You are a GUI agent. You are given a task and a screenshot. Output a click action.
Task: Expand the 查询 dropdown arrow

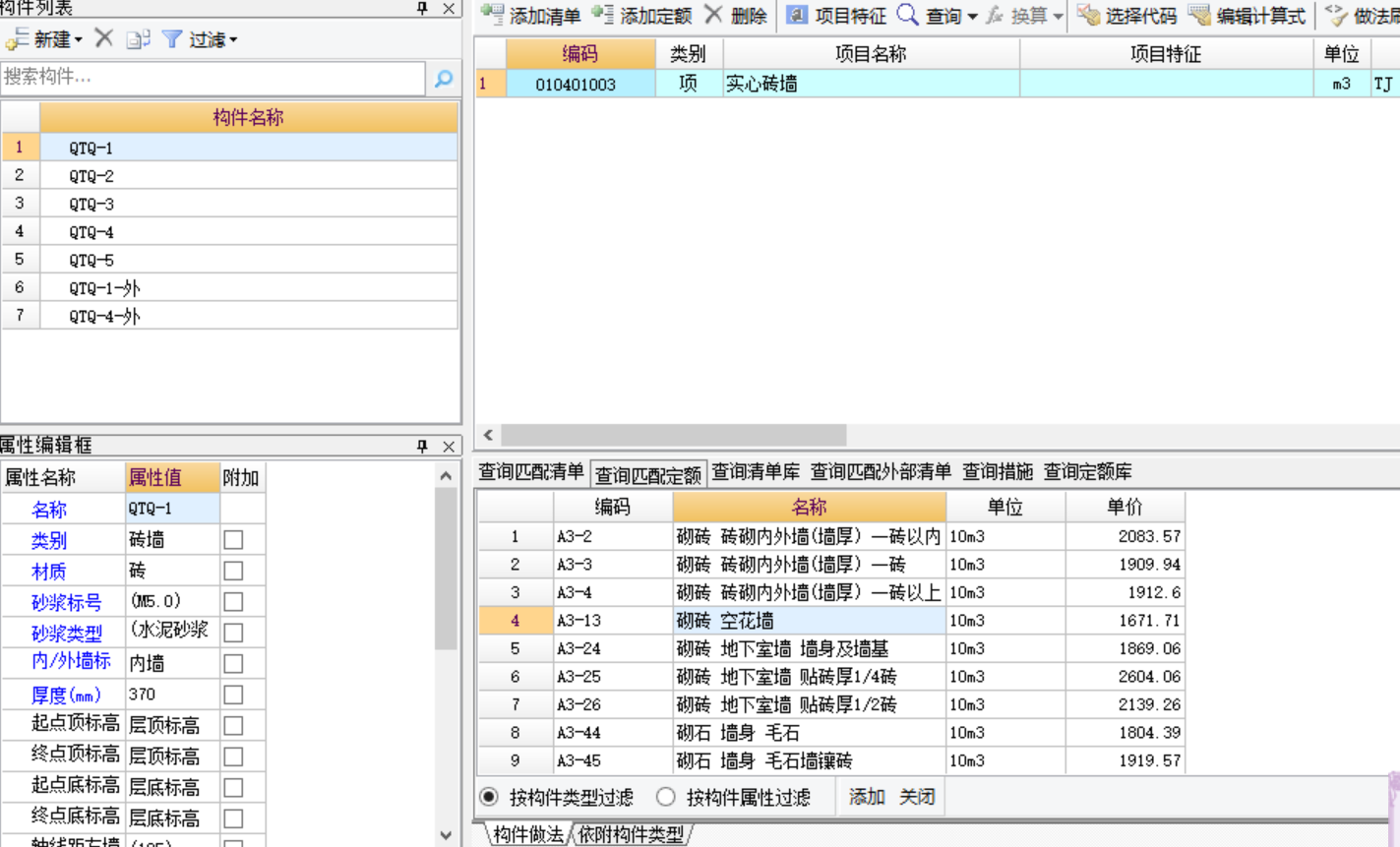(972, 17)
